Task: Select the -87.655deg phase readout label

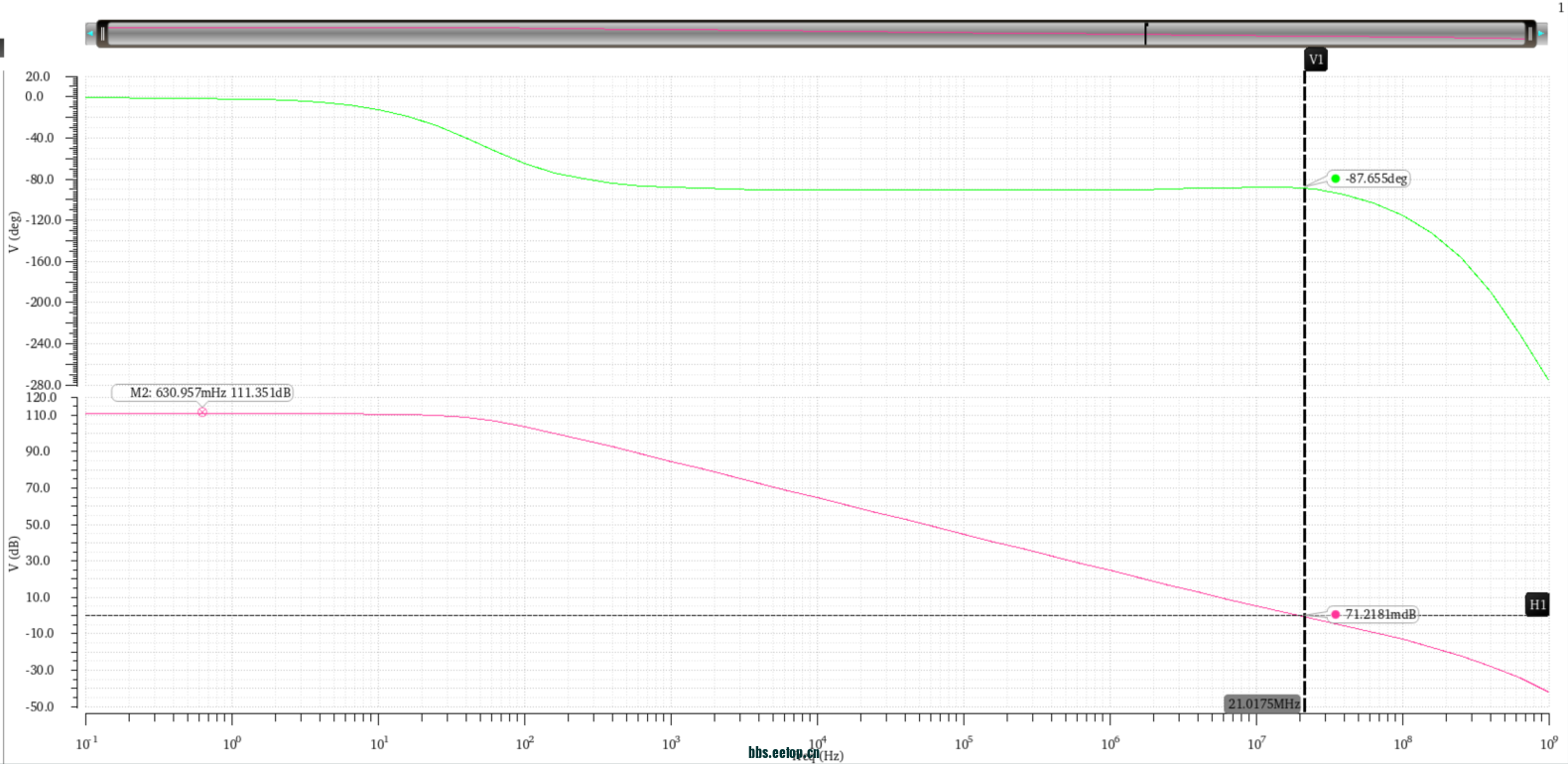Action: [1369, 179]
